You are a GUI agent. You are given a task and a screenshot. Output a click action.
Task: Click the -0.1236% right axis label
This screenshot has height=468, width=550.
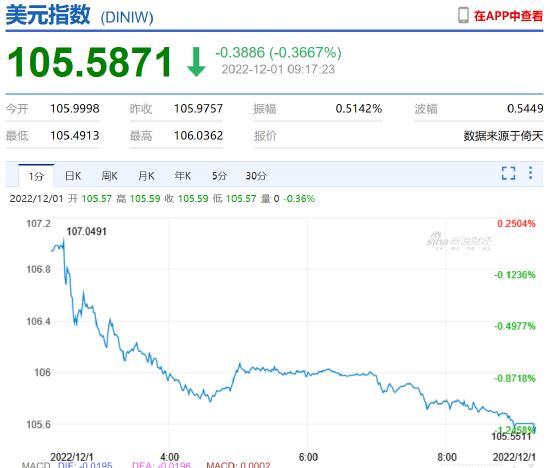click(515, 275)
